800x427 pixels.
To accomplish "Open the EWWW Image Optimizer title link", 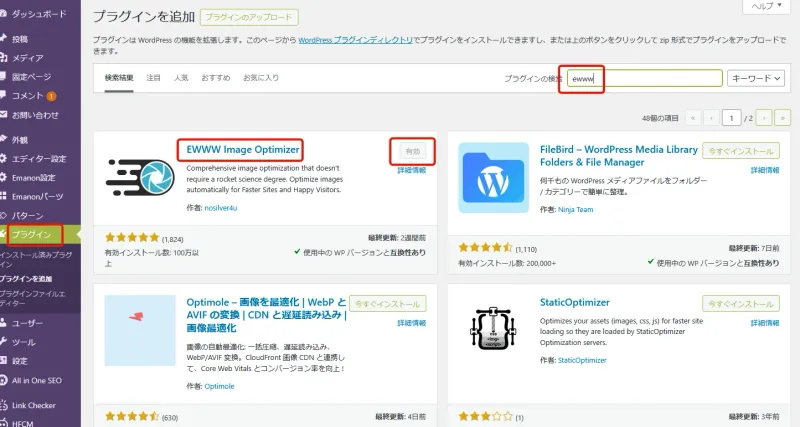I will (x=243, y=149).
